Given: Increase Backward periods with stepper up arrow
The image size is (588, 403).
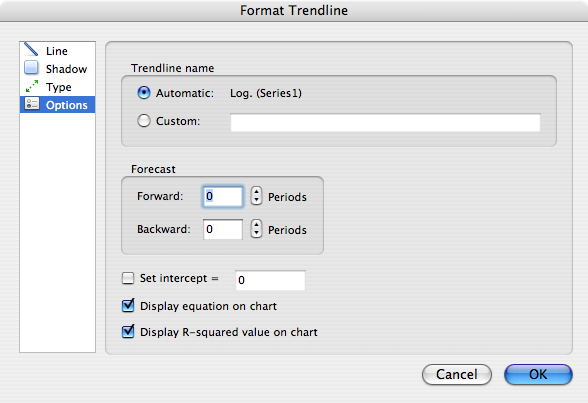Looking at the screenshot, I should click(x=256, y=224).
